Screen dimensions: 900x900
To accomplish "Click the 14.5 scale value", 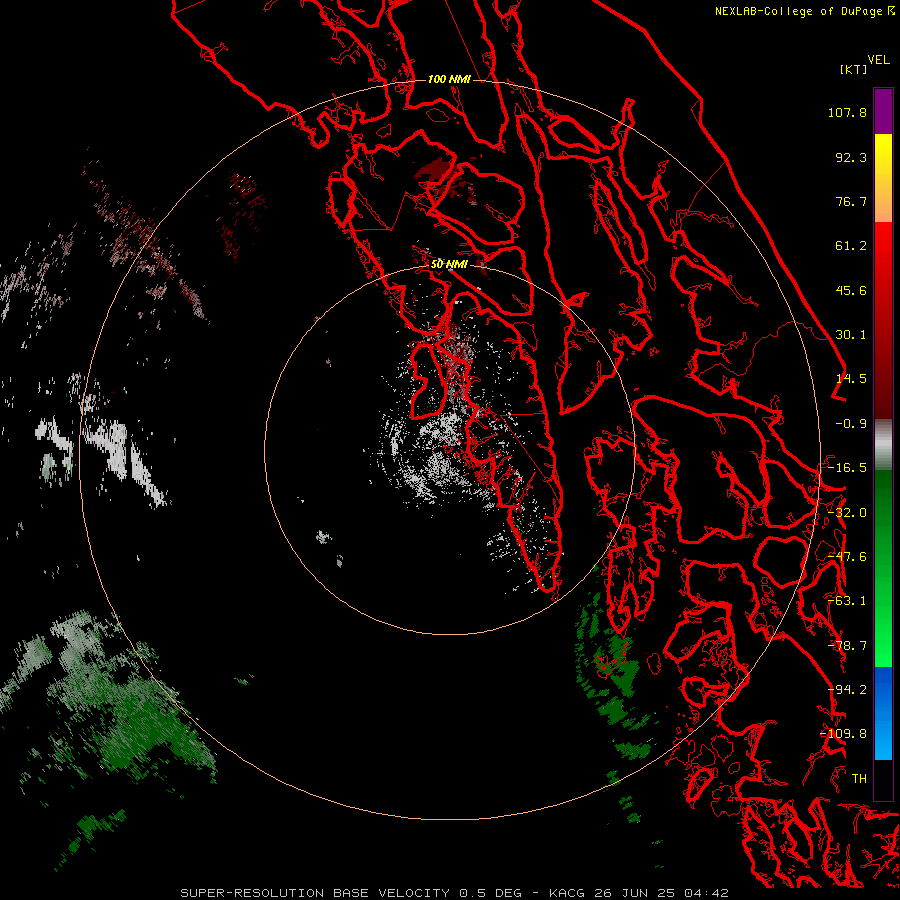I will point(851,379).
